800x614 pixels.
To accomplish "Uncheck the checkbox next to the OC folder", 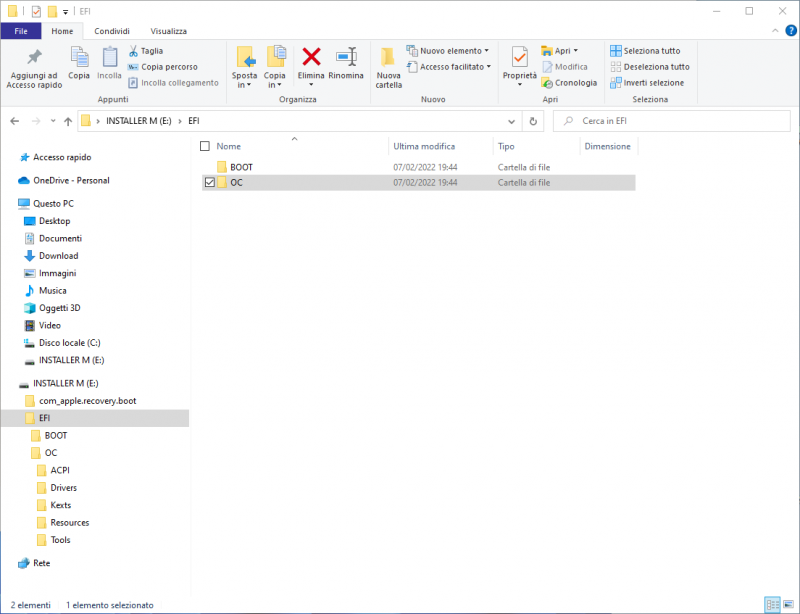I will (x=207, y=182).
